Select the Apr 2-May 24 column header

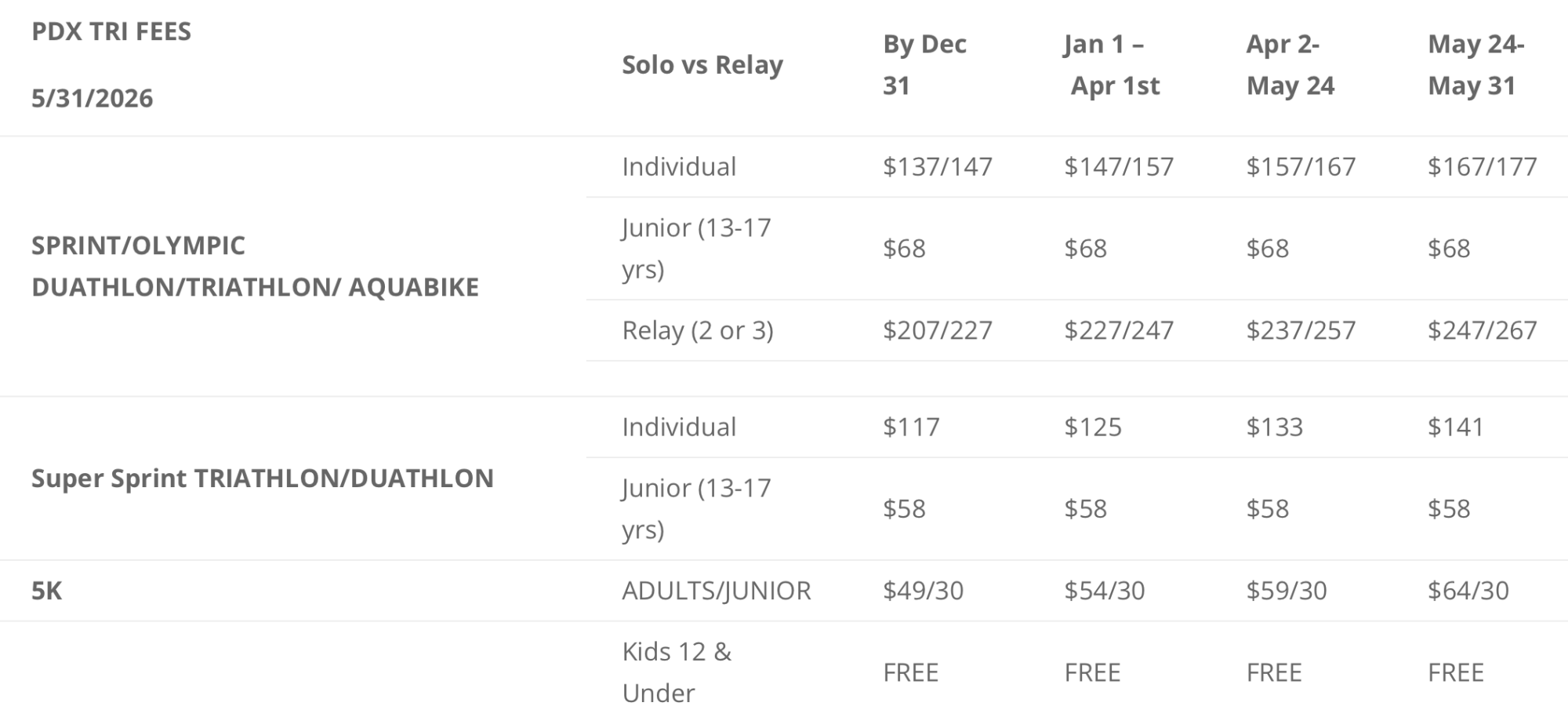click(x=1290, y=64)
